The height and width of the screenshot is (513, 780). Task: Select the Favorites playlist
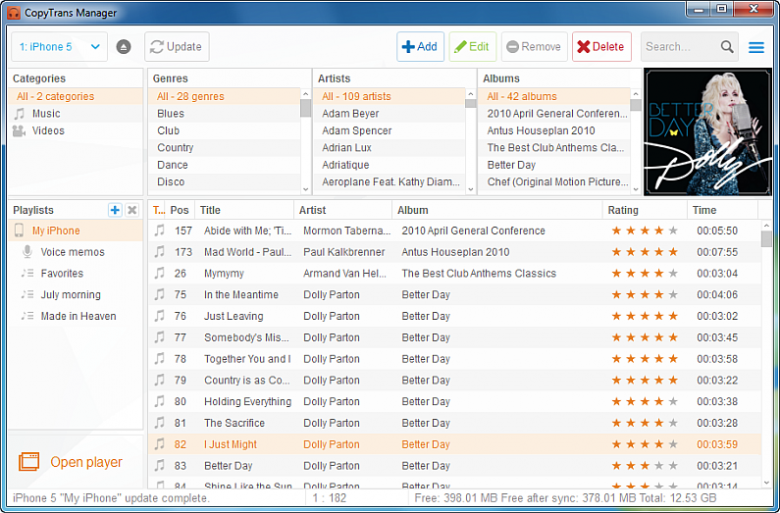[62, 273]
